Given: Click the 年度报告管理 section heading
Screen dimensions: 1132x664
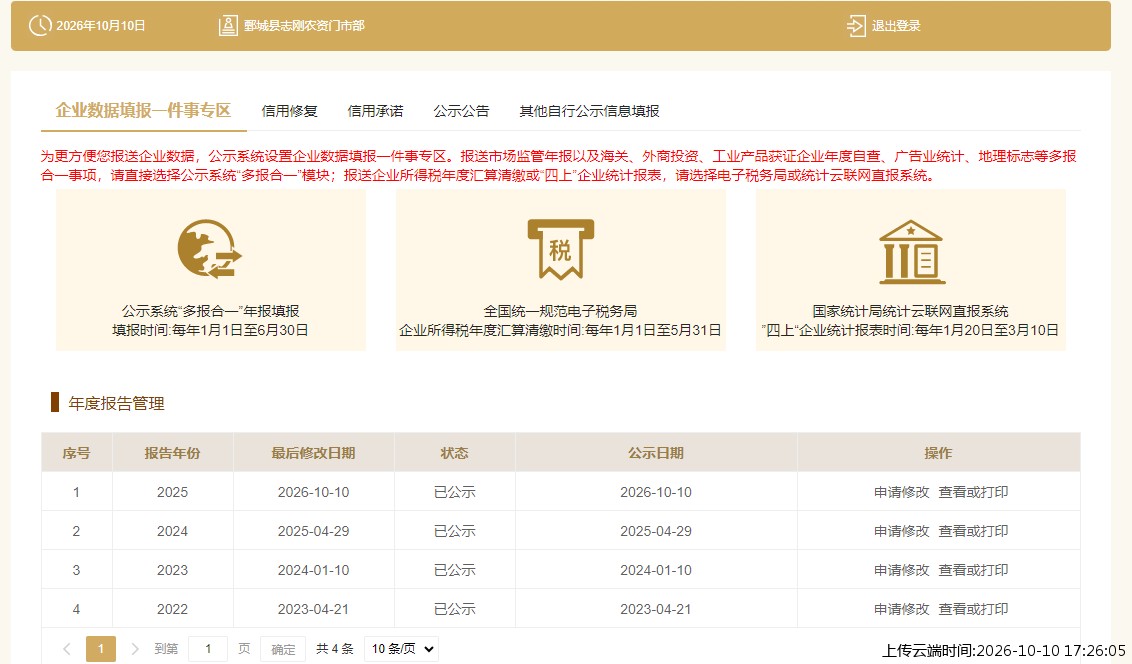Looking at the screenshot, I should pos(116,403).
